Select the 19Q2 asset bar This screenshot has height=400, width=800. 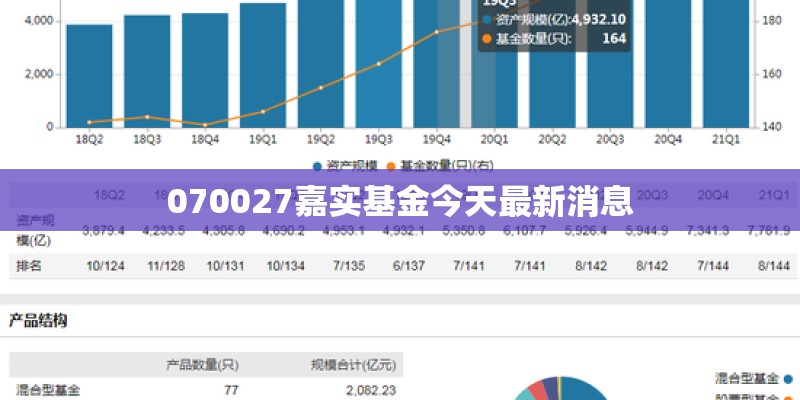tap(321, 64)
